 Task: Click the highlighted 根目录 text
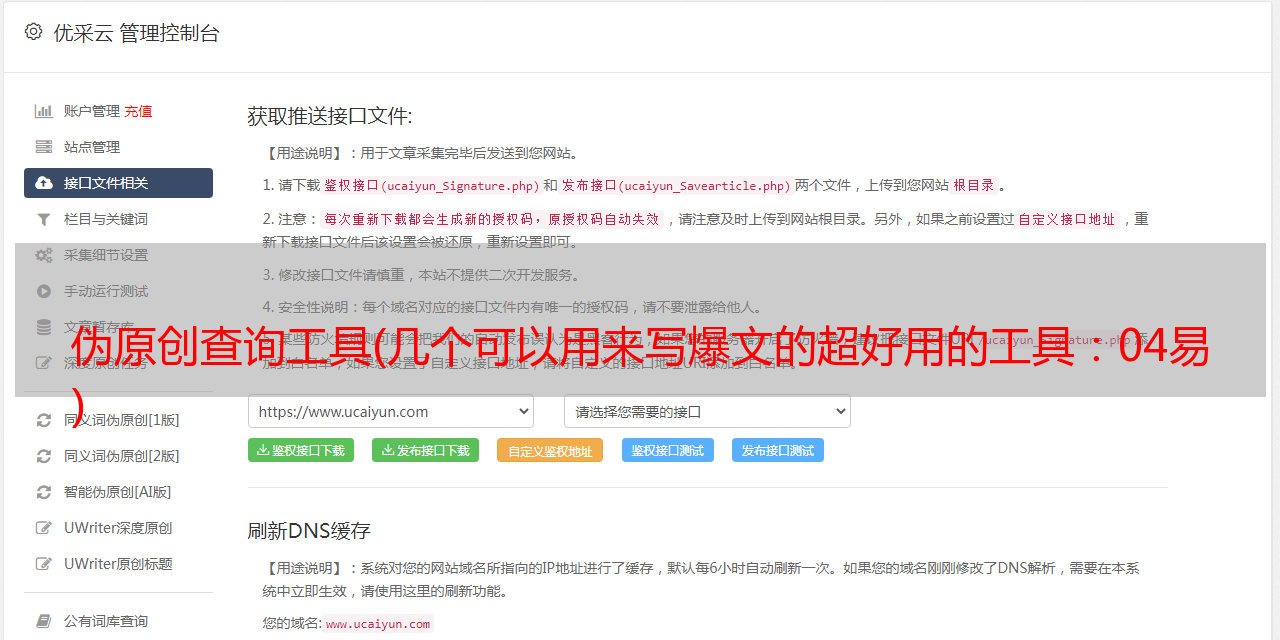974,185
